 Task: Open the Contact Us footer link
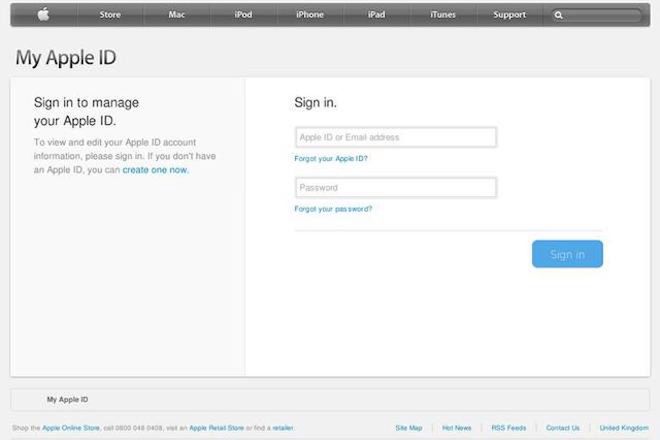(x=563, y=428)
